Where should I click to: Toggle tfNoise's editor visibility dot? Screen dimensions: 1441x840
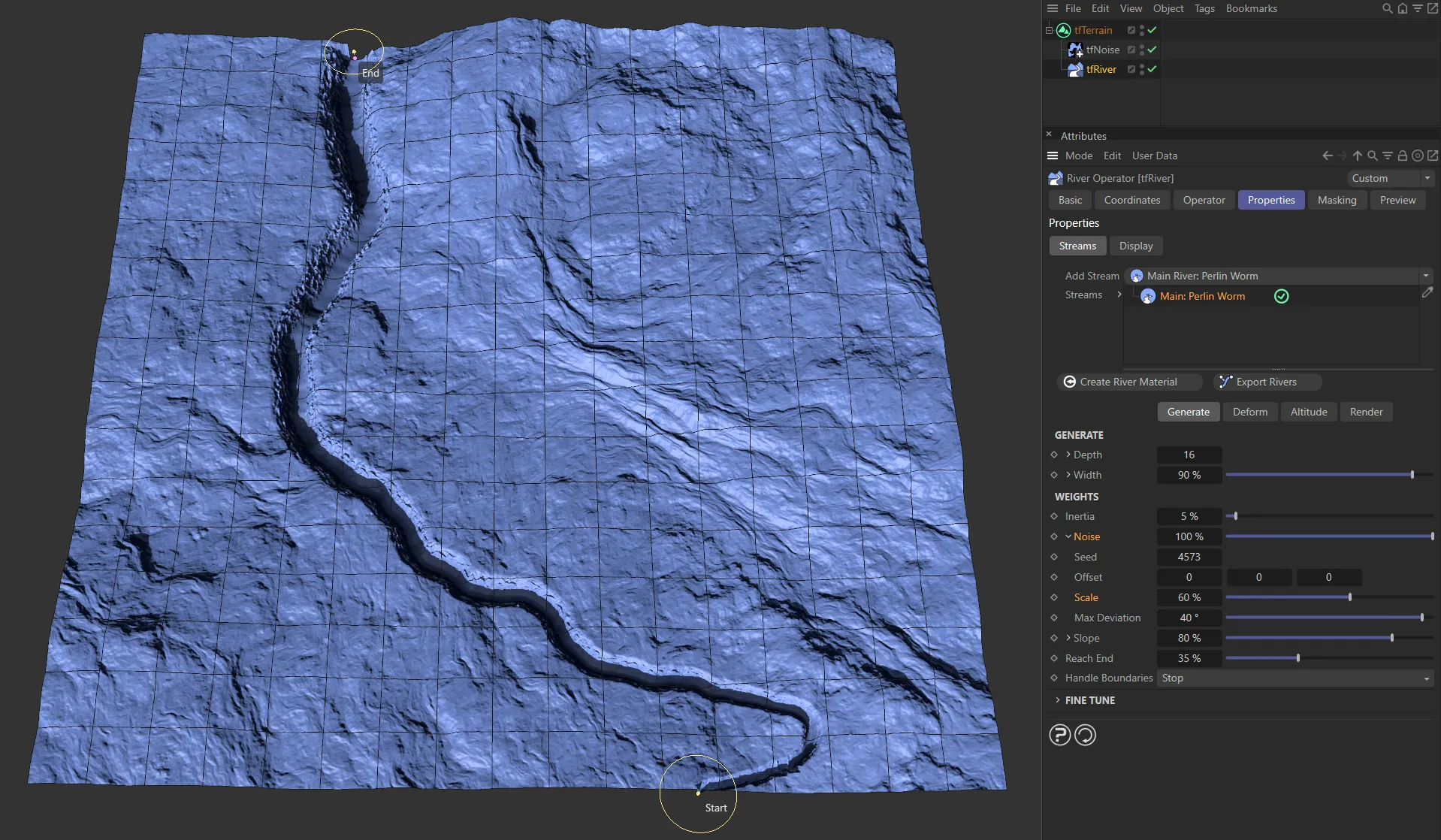[1142, 47]
